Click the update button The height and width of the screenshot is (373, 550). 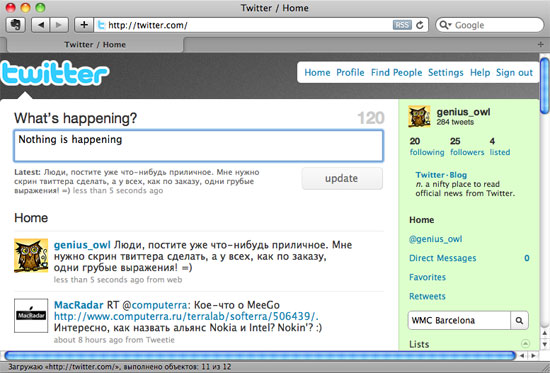tap(342, 178)
